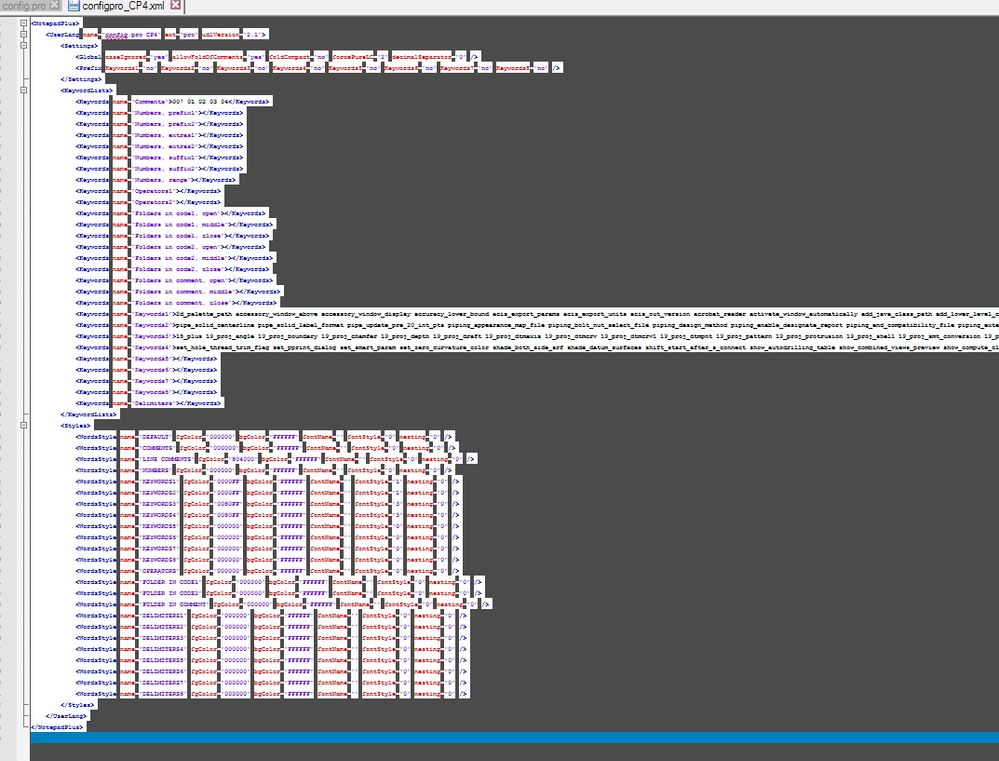
Task: Click the <NotepadPlus> opening tag
Action: [56, 24]
